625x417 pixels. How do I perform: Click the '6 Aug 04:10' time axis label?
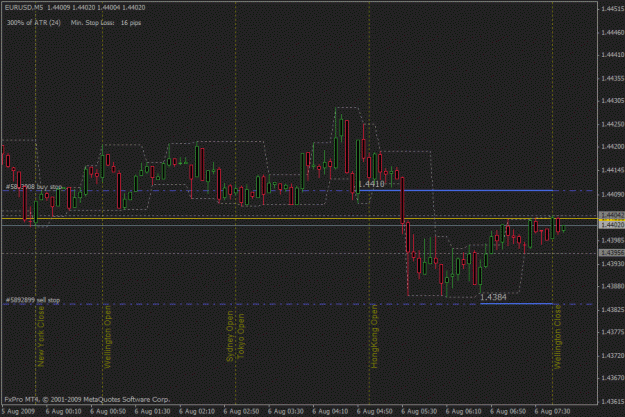tap(330, 411)
